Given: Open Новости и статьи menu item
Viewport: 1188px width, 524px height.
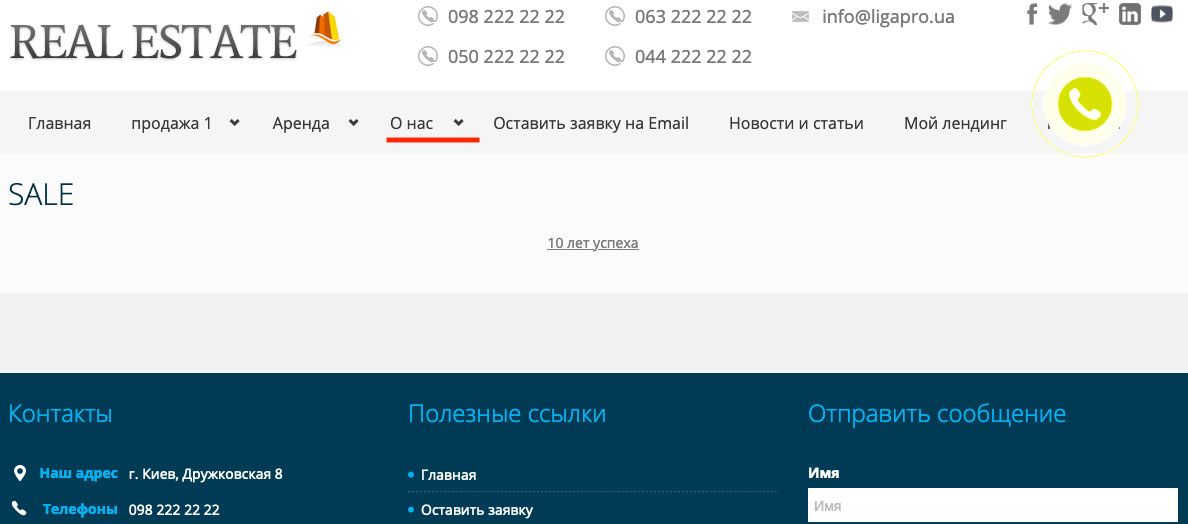Looking at the screenshot, I should pyautogui.click(x=796, y=124).
